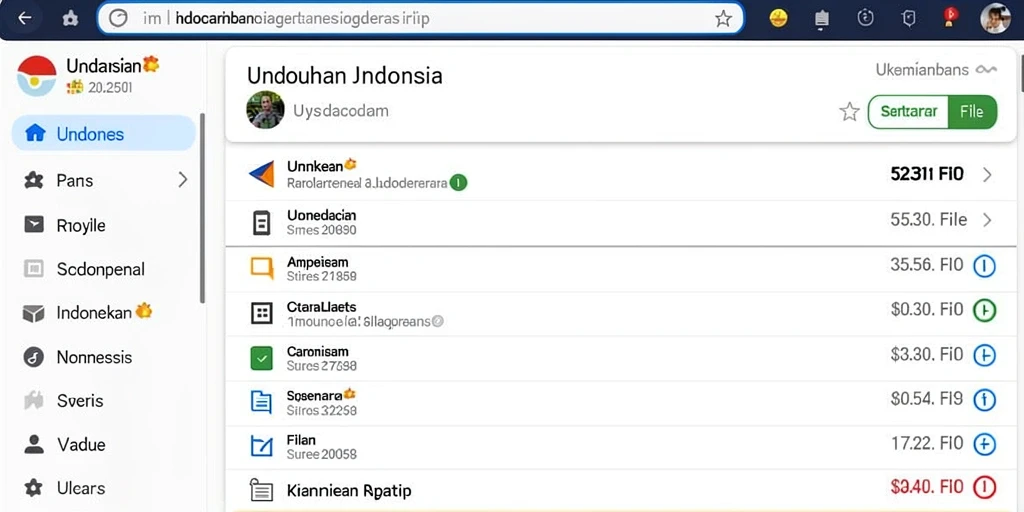The image size is (1024, 512).
Task: Open the Caronisam list entry
Action: click(x=621, y=359)
